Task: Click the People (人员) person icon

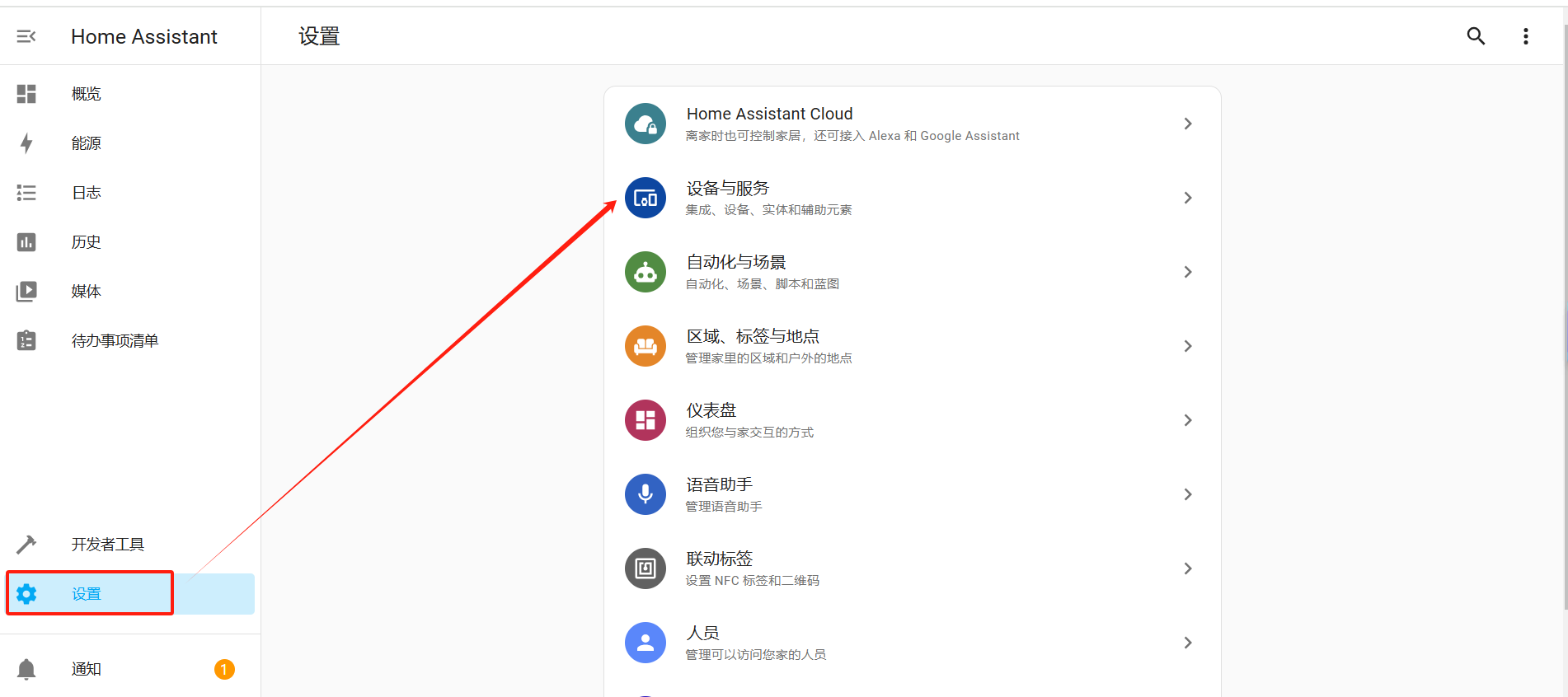Action: coord(646,643)
